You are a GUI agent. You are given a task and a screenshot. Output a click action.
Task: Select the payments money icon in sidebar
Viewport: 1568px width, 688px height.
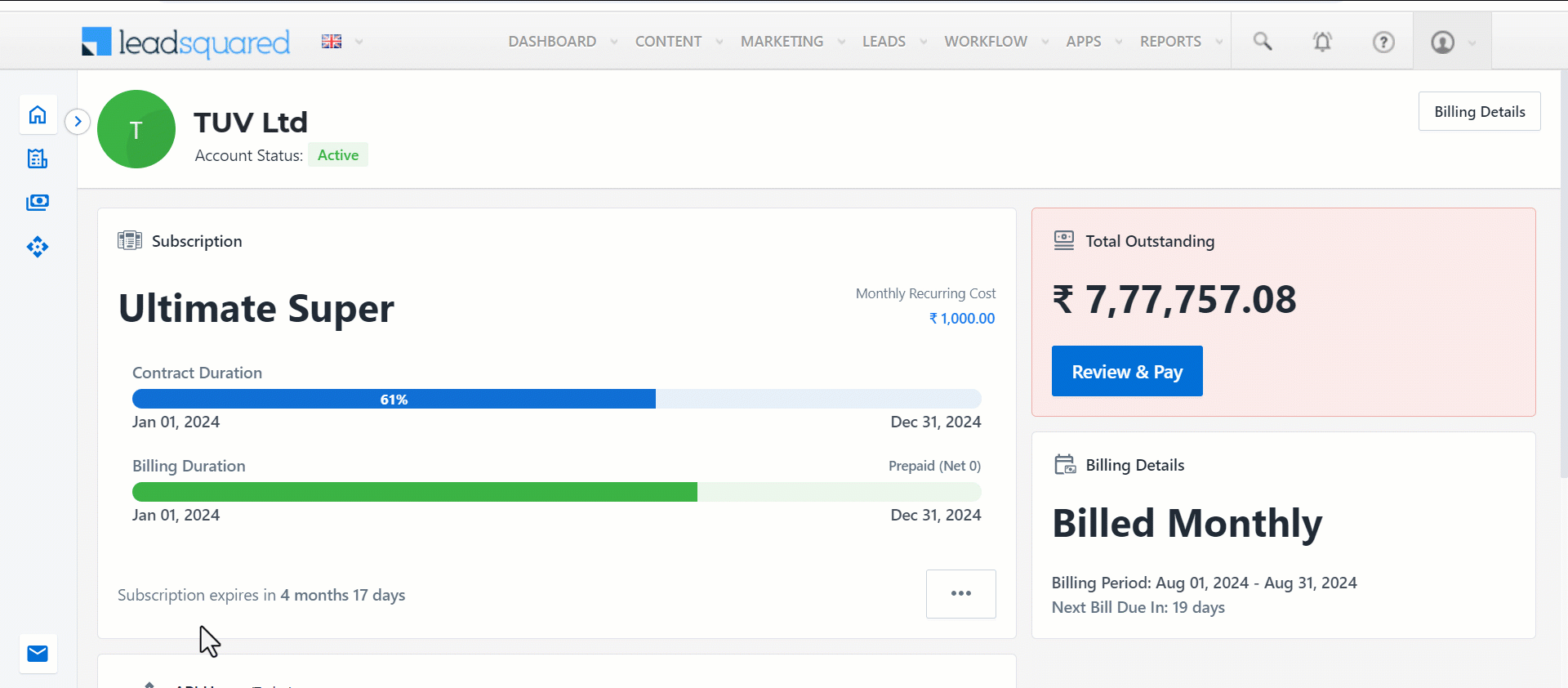tap(38, 203)
